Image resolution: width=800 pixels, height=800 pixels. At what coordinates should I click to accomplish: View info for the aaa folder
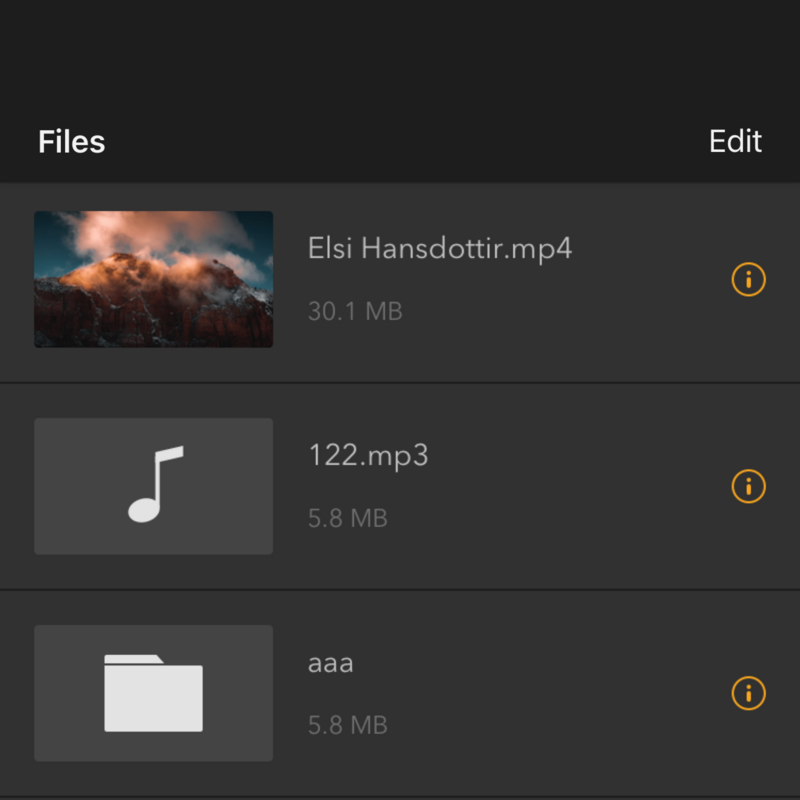pyautogui.click(x=748, y=693)
